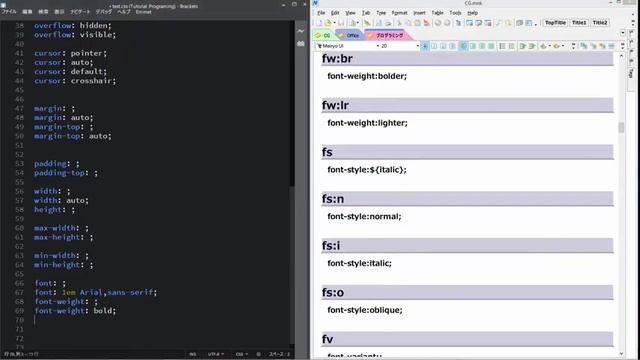Open the UTF-8 encoding dropdown in Brackets

tap(216, 354)
